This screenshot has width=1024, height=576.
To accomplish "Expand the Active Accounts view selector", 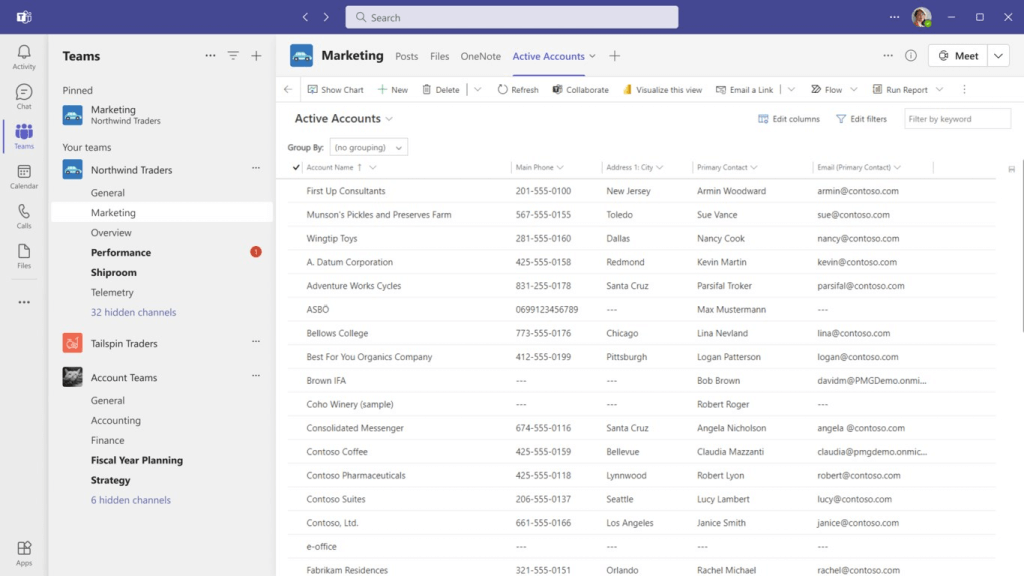I will [x=389, y=119].
